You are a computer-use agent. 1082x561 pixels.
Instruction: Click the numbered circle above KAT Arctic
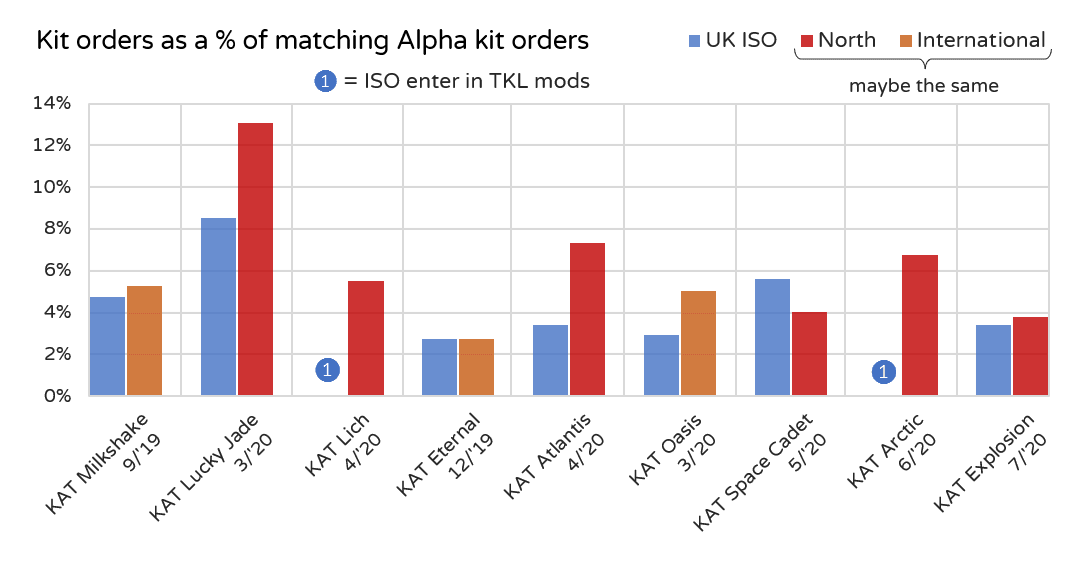coord(882,372)
